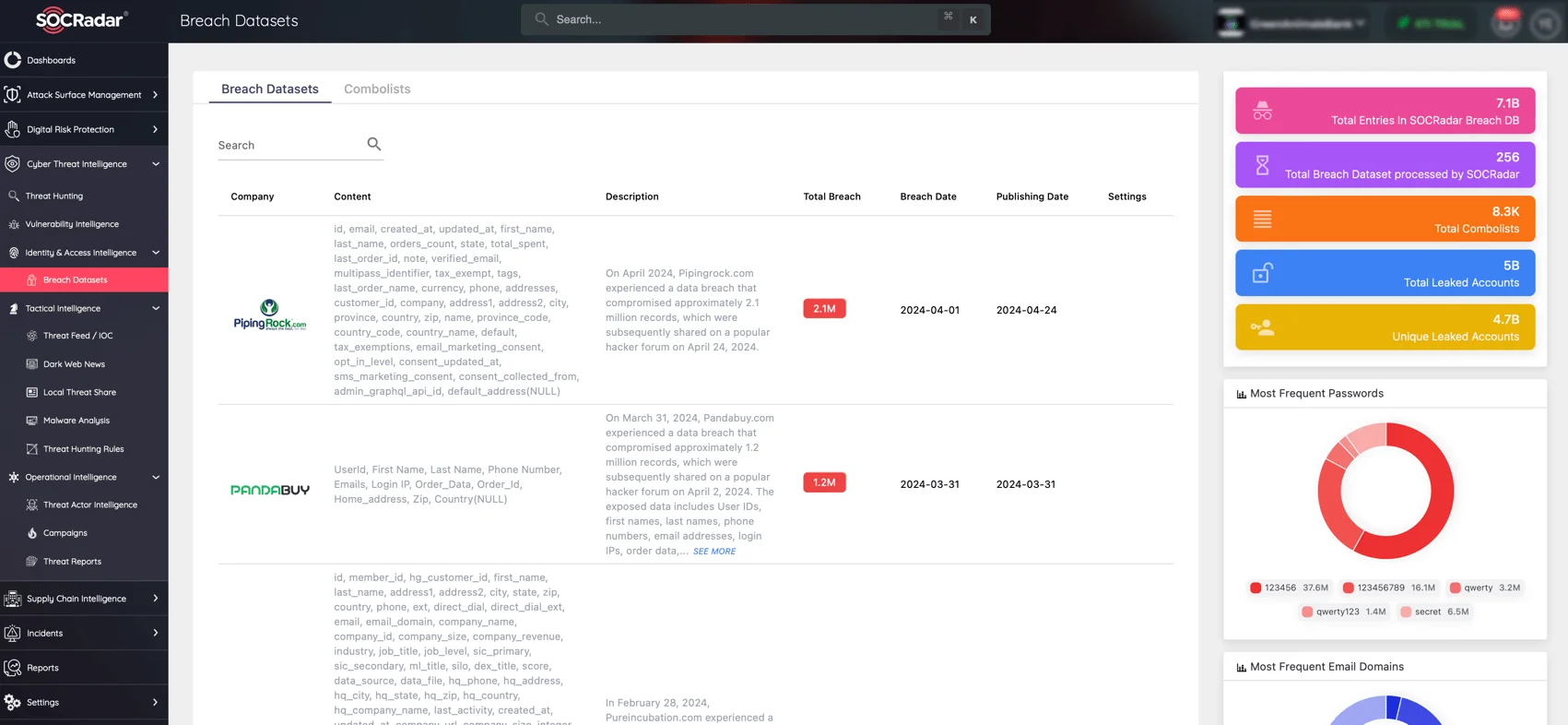This screenshot has height=725, width=1568.
Task: Click Identity & Access Intelligence fingerprint icon
Action: 14,253
